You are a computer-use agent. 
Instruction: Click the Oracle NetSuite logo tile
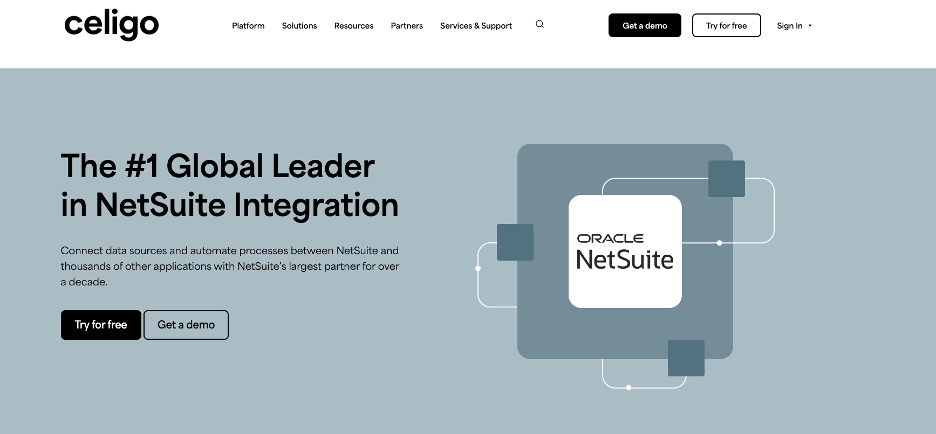625,251
